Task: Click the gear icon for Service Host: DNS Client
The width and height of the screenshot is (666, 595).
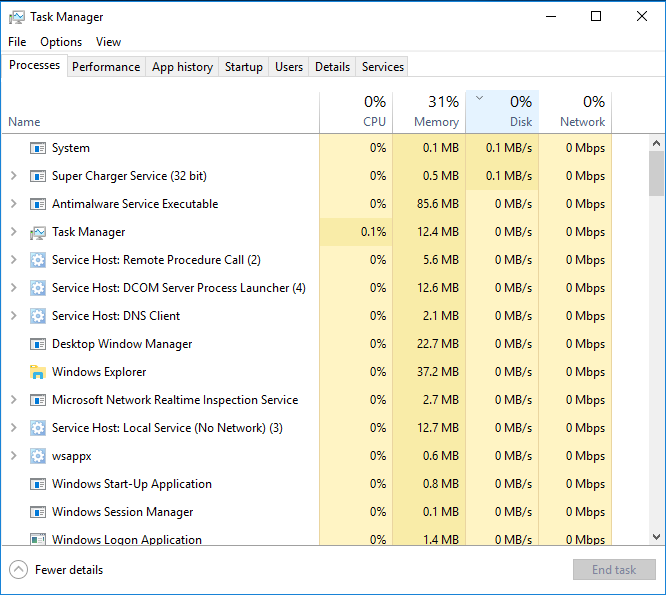Action: point(38,316)
